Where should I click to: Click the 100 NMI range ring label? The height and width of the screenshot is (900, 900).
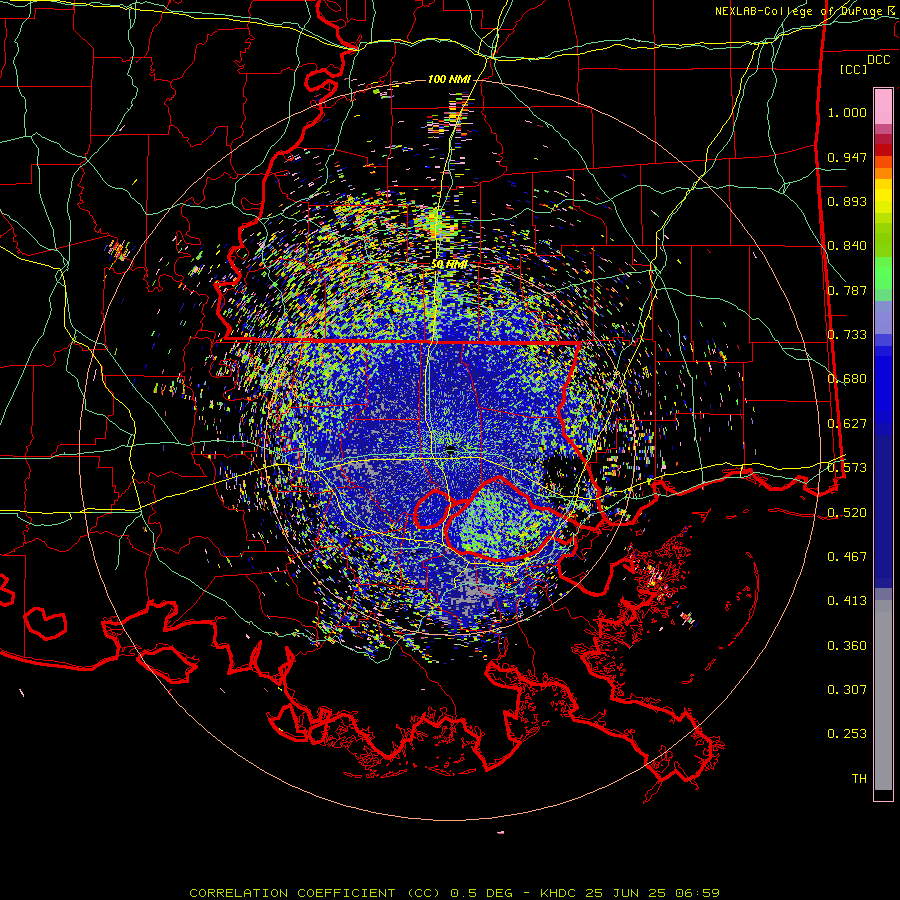[x=449, y=79]
